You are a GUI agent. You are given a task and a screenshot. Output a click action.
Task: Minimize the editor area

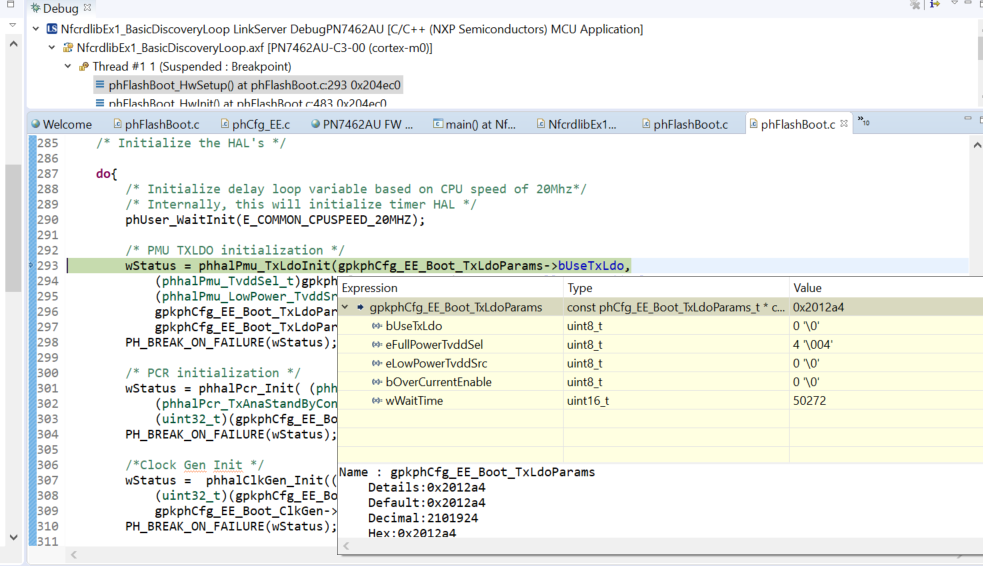click(968, 118)
